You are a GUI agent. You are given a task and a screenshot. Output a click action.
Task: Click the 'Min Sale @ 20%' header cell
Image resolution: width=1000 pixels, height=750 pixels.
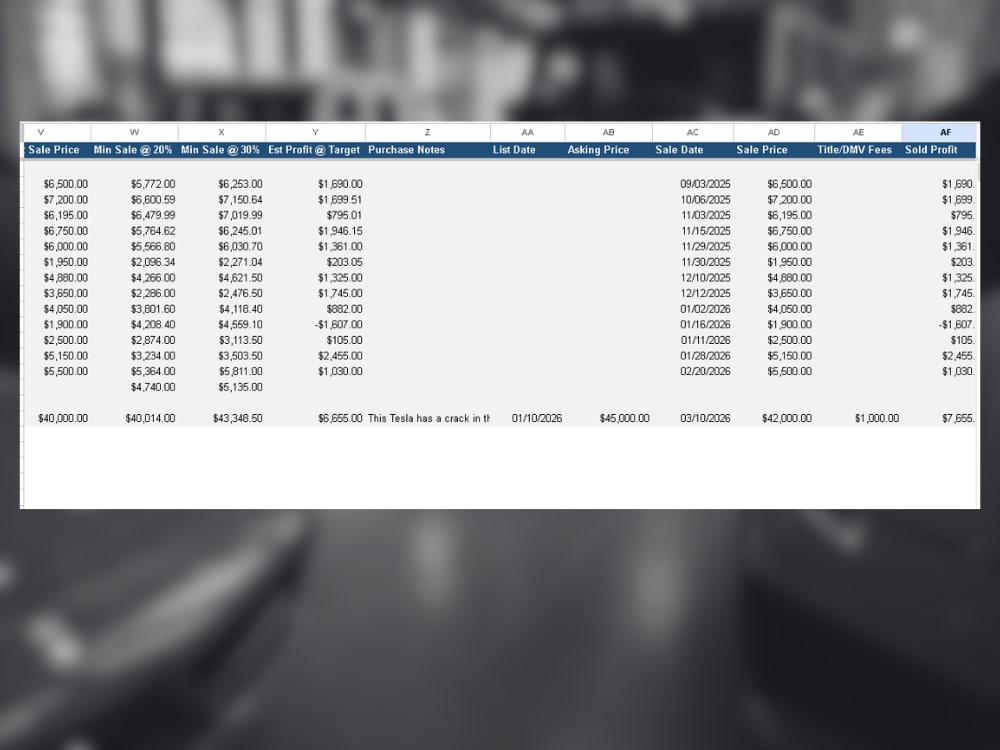(135, 150)
